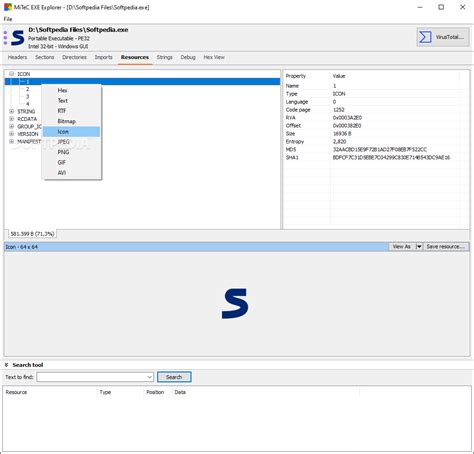Select the Type value ICON

tap(339, 94)
